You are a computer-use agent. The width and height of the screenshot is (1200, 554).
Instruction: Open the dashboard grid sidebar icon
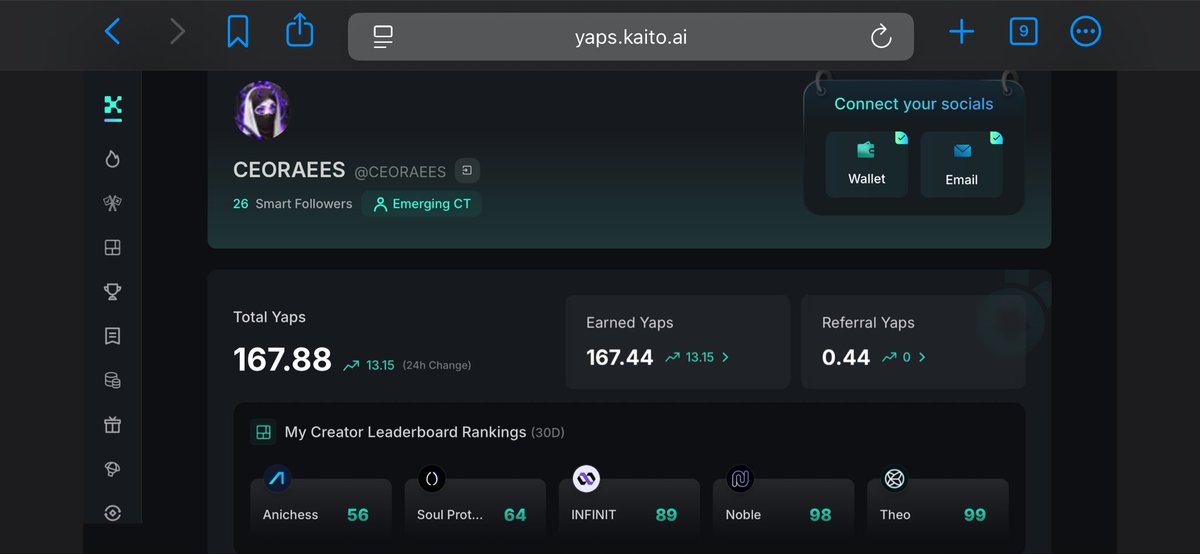(x=113, y=248)
